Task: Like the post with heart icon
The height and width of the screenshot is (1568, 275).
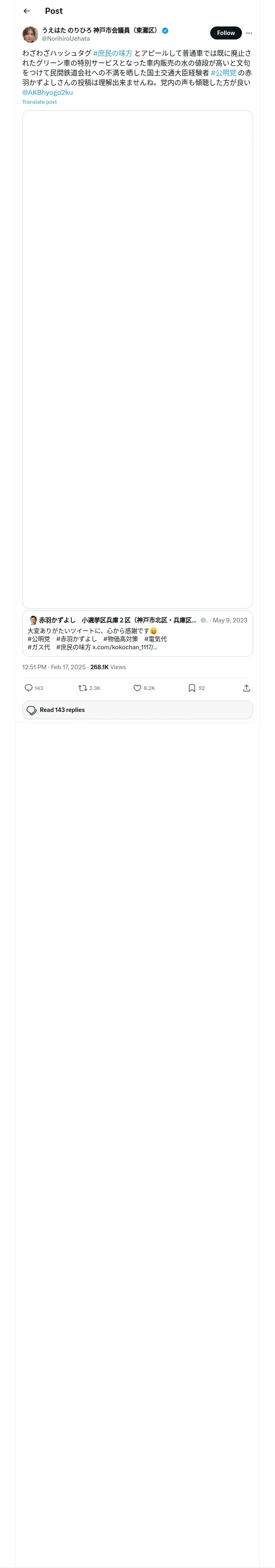Action: [x=137, y=688]
